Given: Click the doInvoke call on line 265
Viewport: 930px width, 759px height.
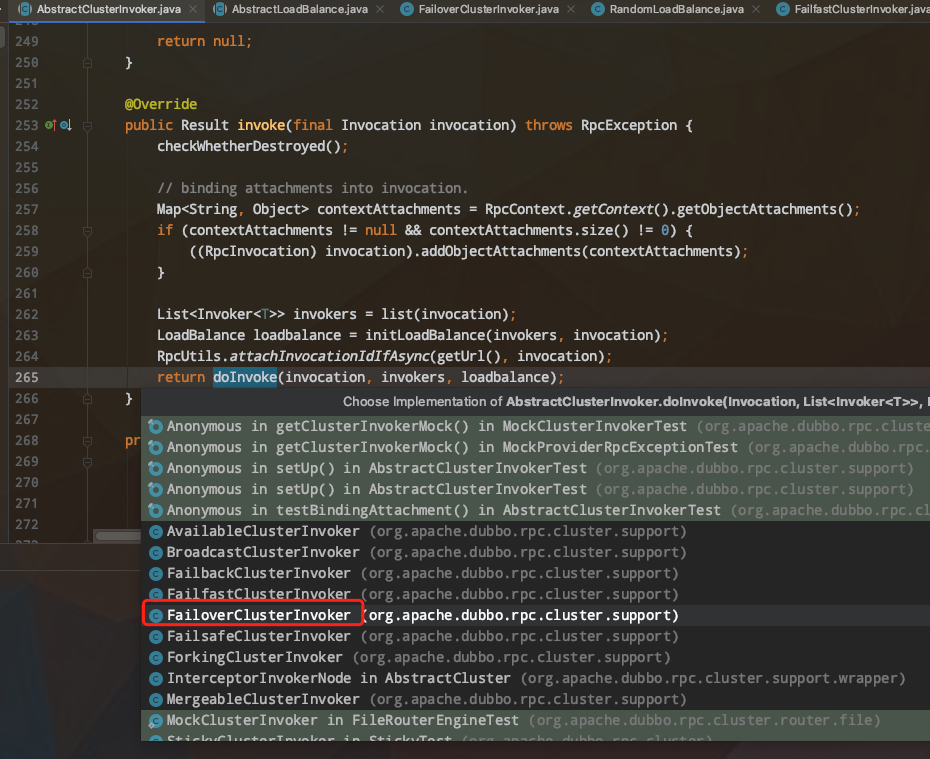Looking at the screenshot, I should coord(245,378).
